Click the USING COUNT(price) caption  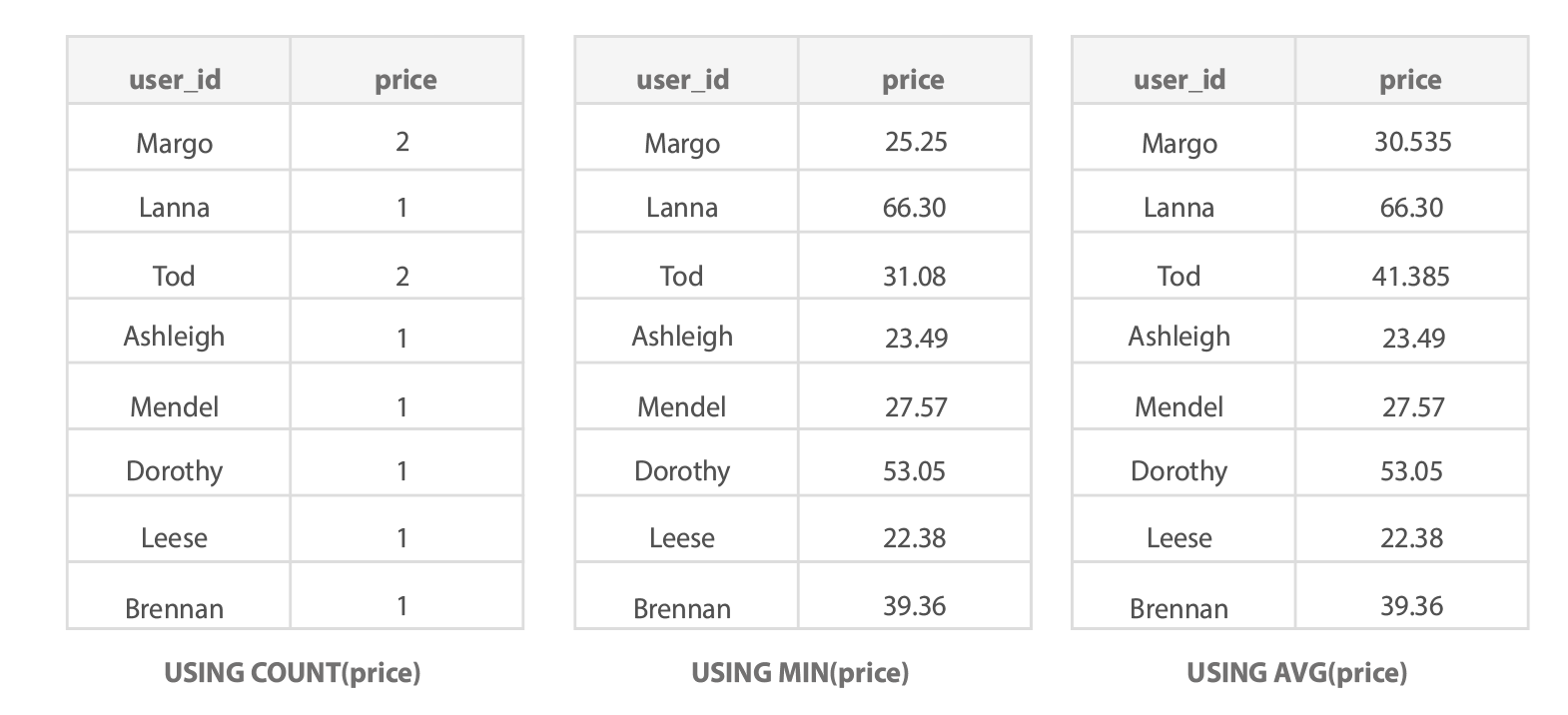click(293, 673)
